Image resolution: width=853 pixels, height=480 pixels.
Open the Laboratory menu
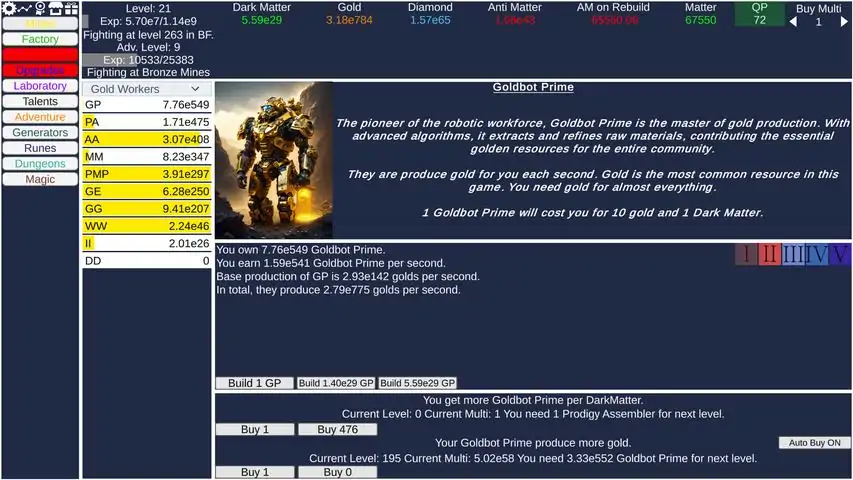click(40, 86)
